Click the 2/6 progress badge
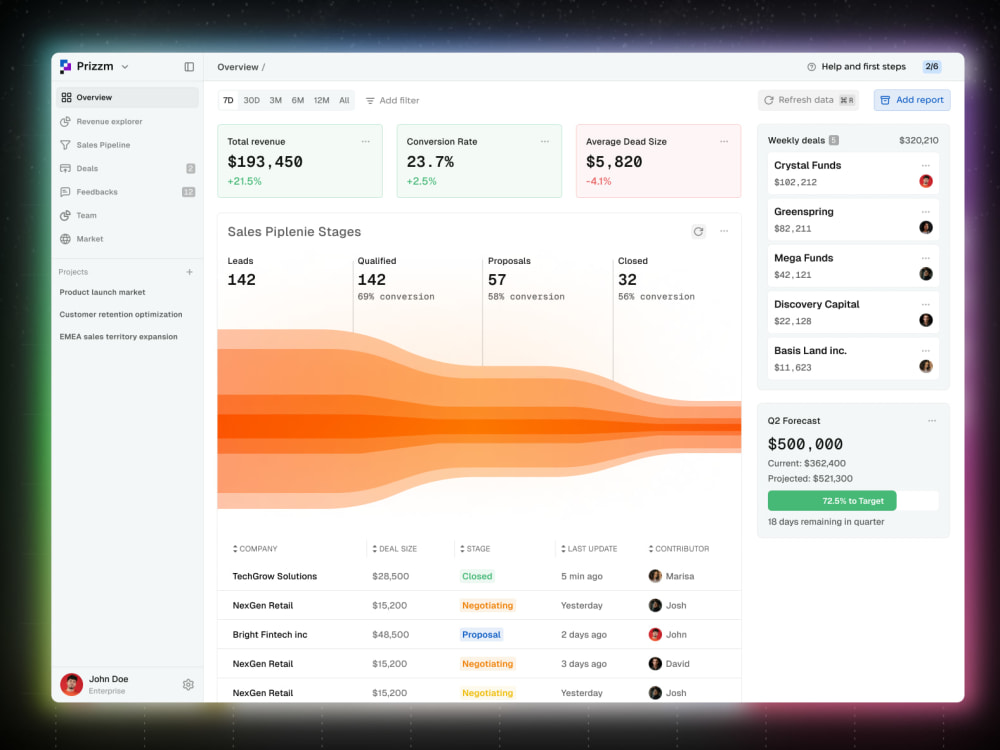Viewport: 1000px width, 750px height. pyautogui.click(x=932, y=66)
